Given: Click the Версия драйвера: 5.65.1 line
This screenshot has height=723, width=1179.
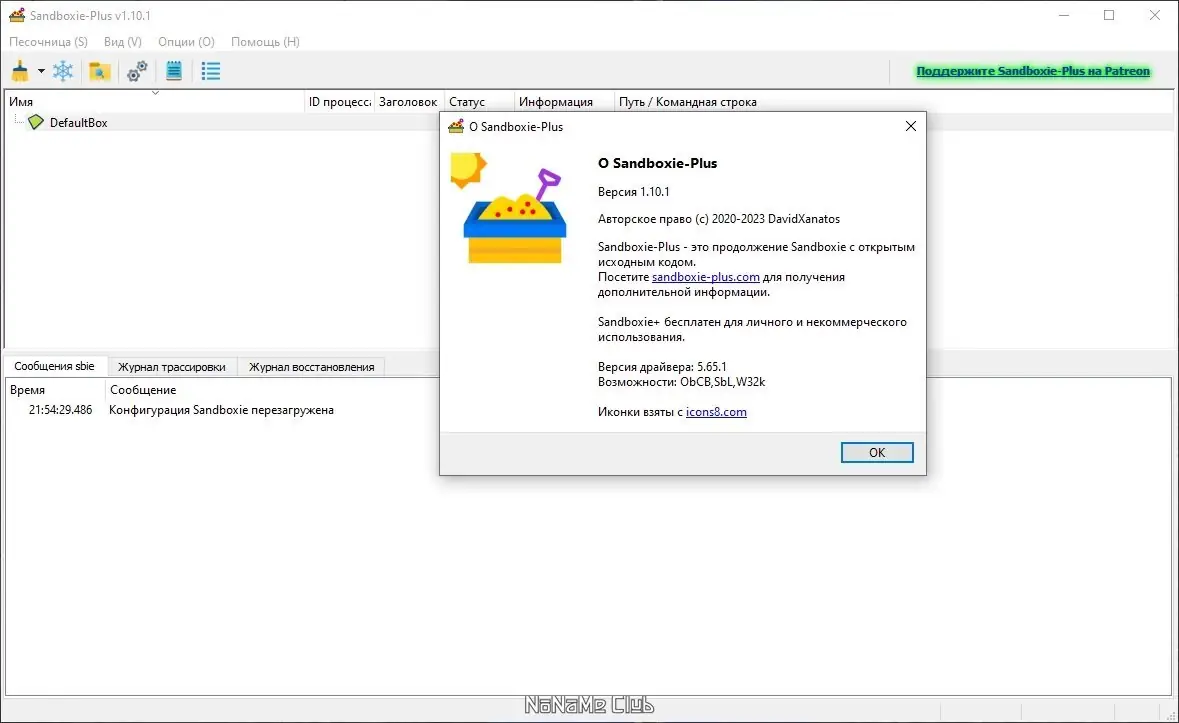Looking at the screenshot, I should [662, 367].
